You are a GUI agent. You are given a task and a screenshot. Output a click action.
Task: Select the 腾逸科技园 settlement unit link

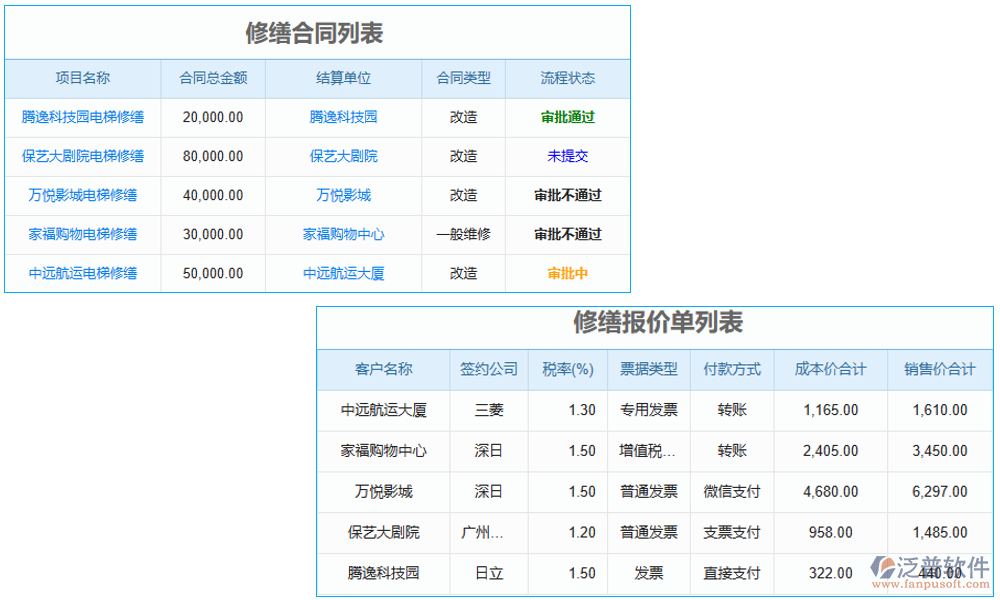tap(344, 117)
